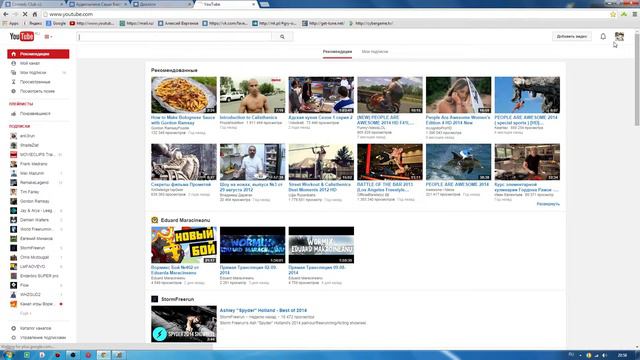Click Развернуть to expand recommendations
The height and width of the screenshot is (360, 640).
548,204
